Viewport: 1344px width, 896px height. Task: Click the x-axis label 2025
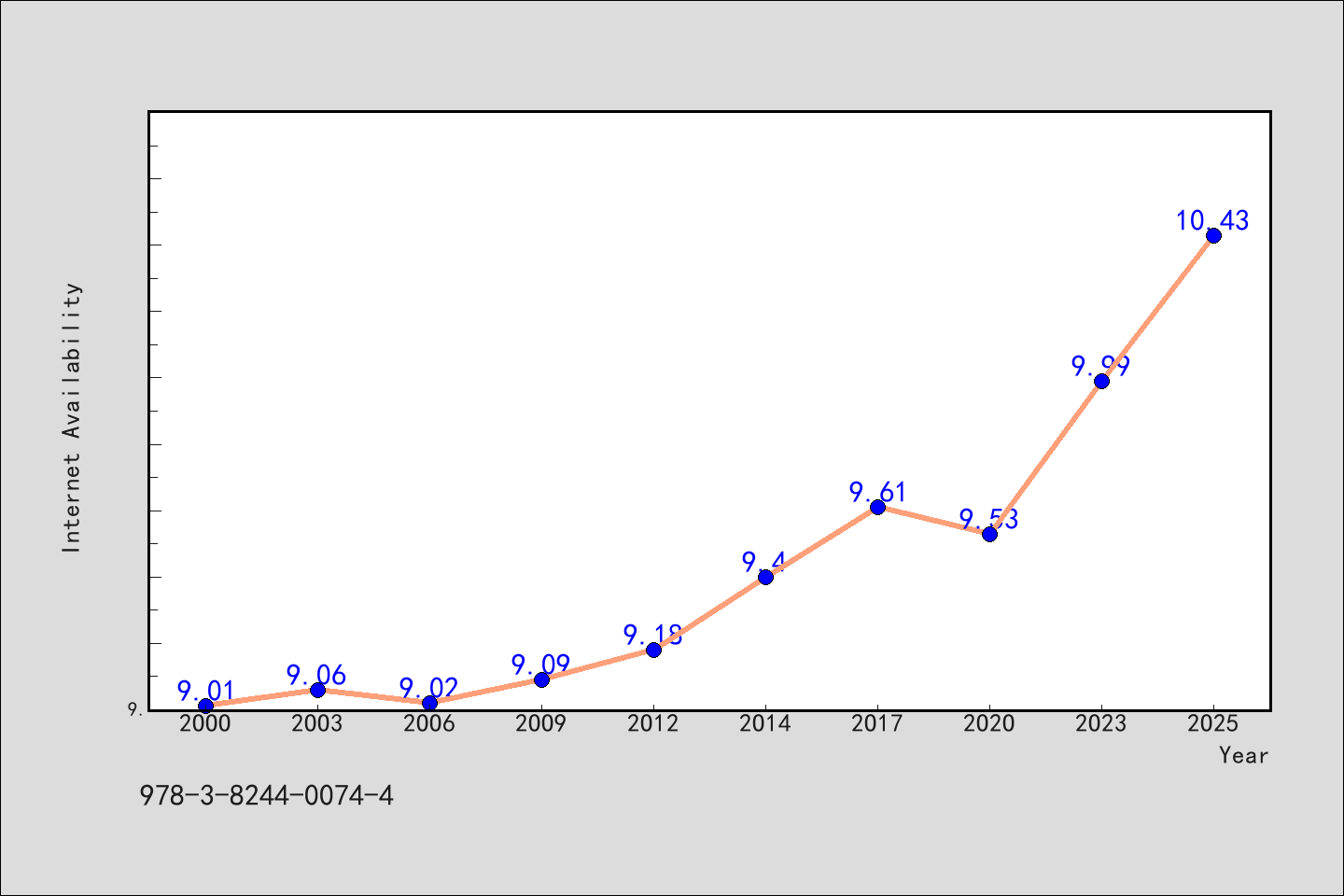click(x=1213, y=724)
